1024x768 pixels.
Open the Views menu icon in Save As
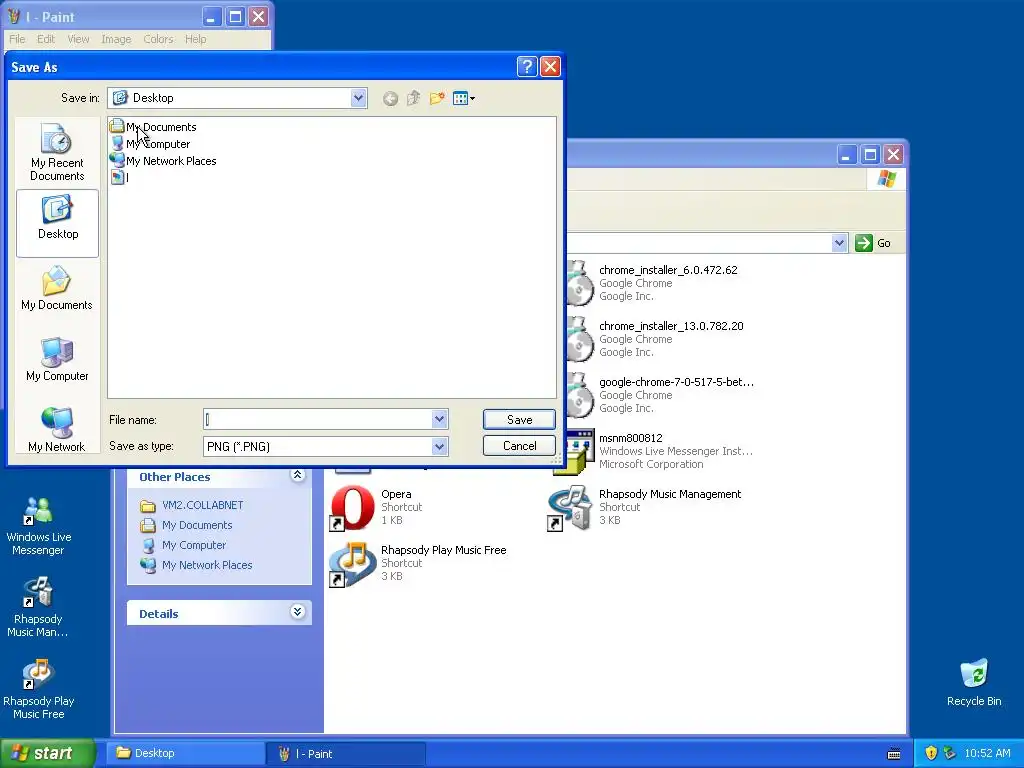coord(464,99)
